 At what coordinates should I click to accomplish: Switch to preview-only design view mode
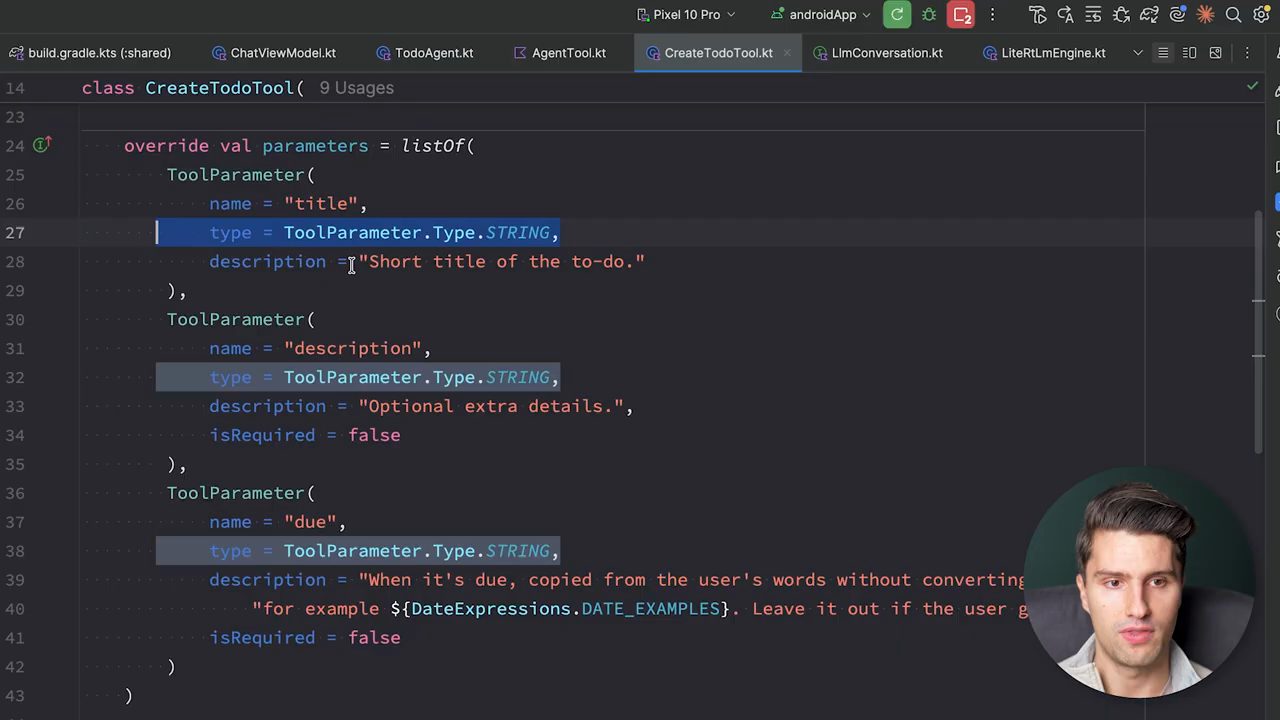coord(1215,53)
